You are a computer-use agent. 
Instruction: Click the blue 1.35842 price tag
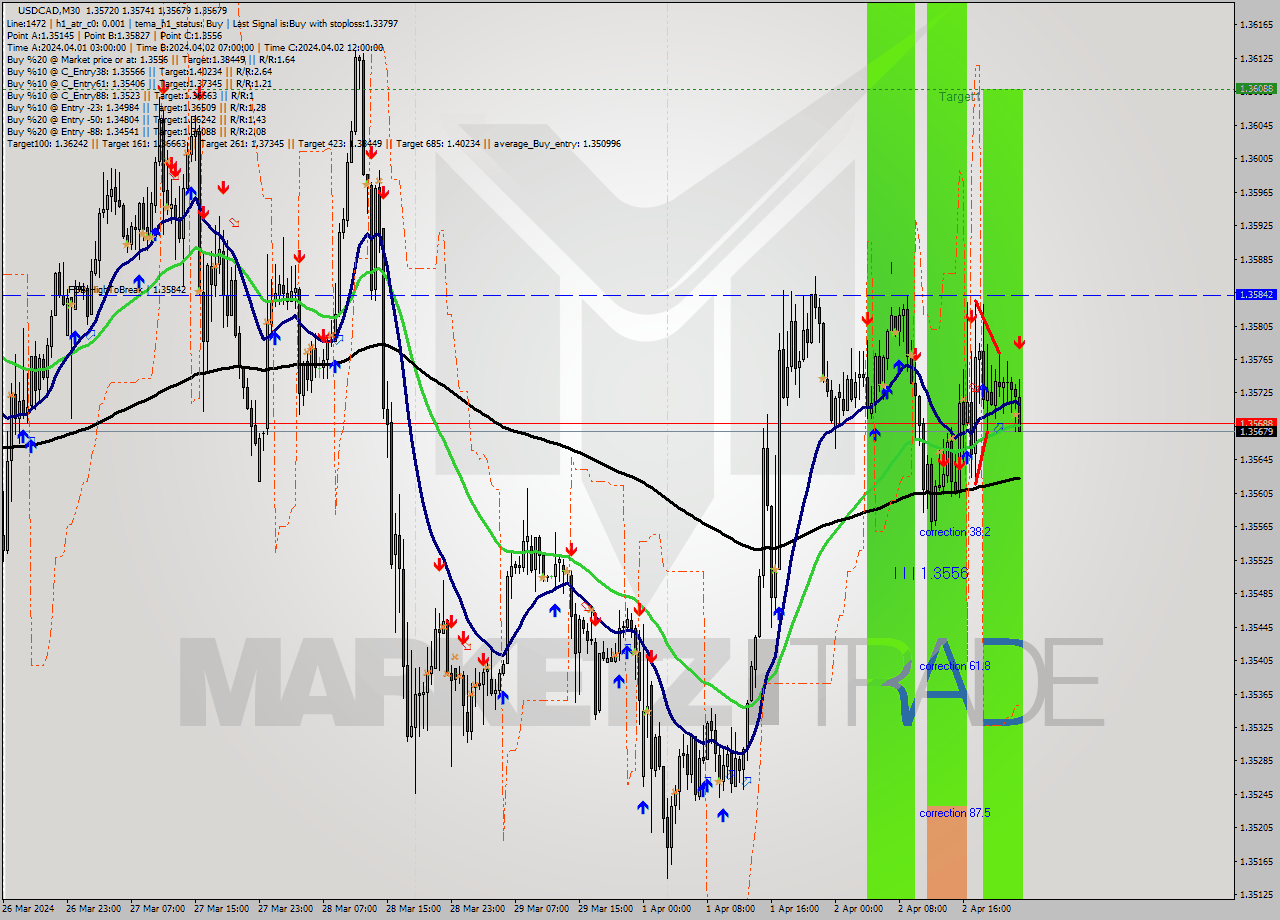[x=1256, y=295]
